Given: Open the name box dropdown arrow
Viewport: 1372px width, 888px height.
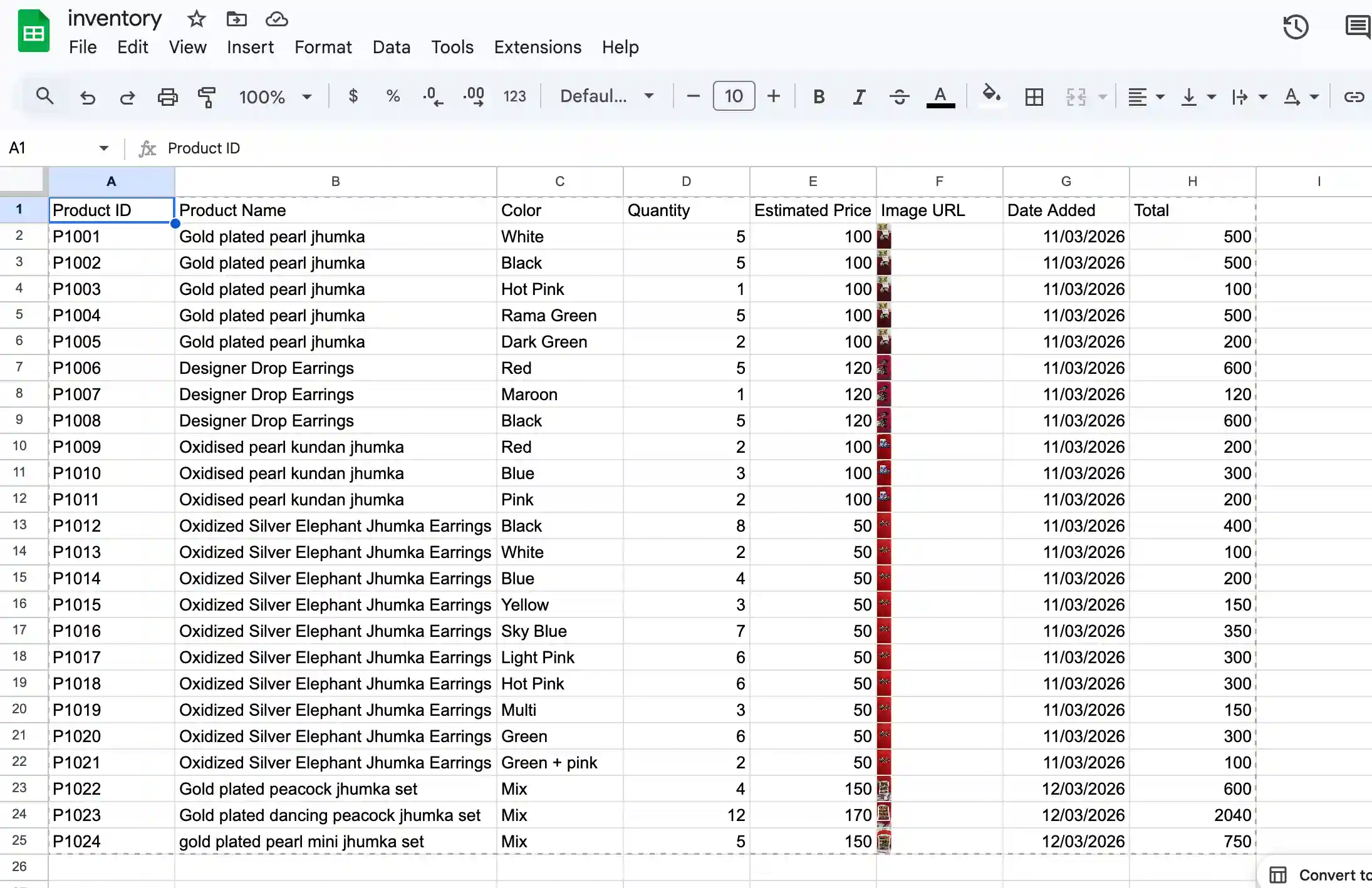Looking at the screenshot, I should click(103, 148).
